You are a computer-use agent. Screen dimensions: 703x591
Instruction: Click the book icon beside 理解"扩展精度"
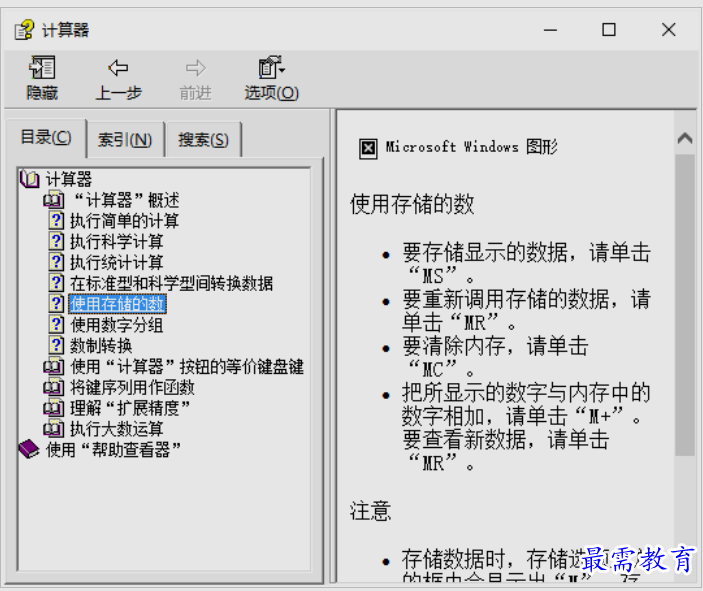click(54, 408)
